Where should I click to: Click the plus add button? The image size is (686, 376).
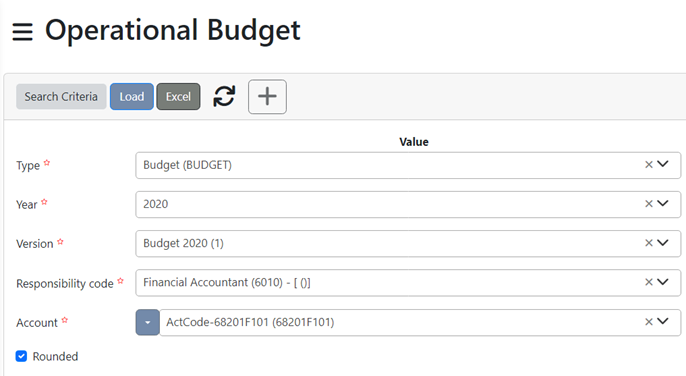tap(267, 96)
